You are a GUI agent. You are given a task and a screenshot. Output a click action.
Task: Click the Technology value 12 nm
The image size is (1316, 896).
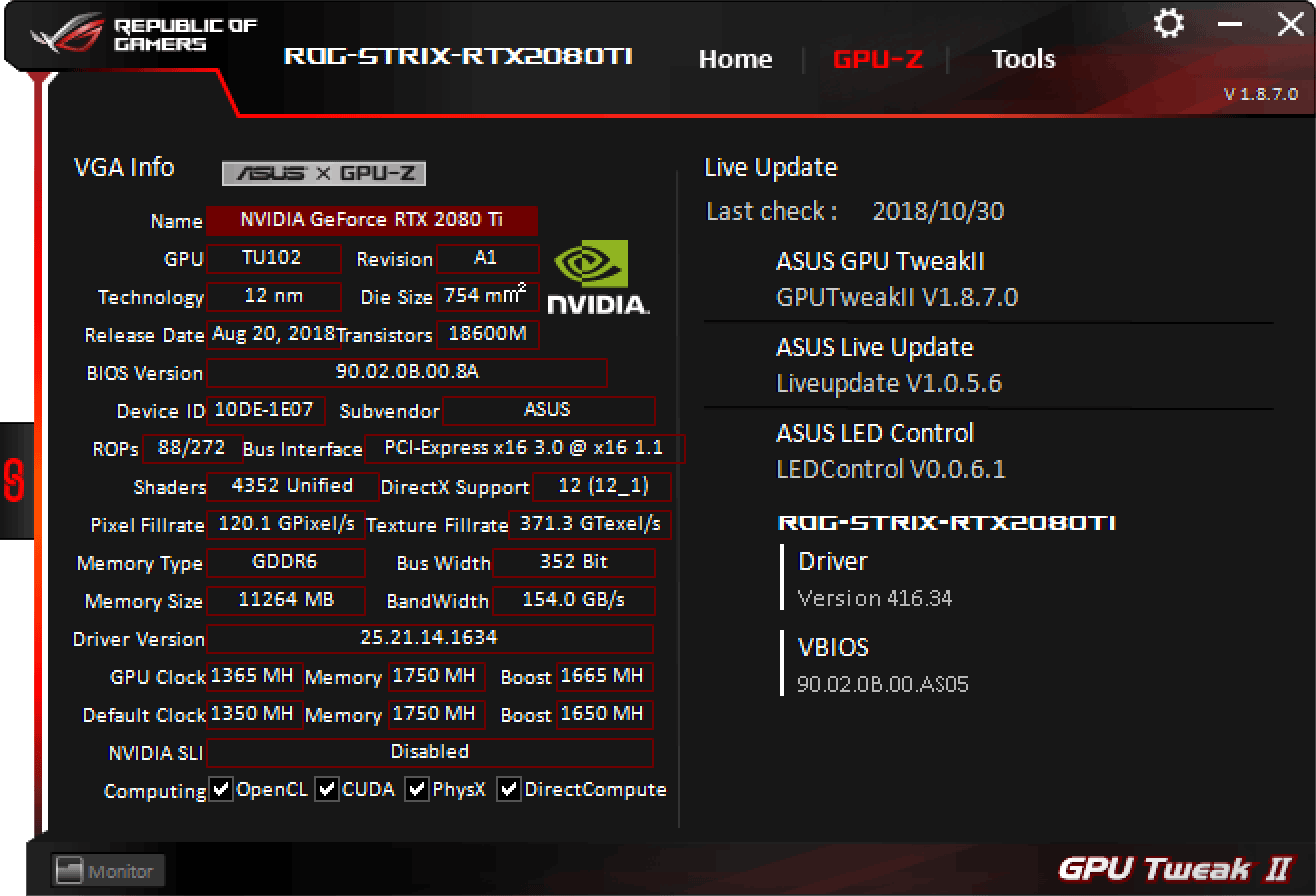point(272,296)
